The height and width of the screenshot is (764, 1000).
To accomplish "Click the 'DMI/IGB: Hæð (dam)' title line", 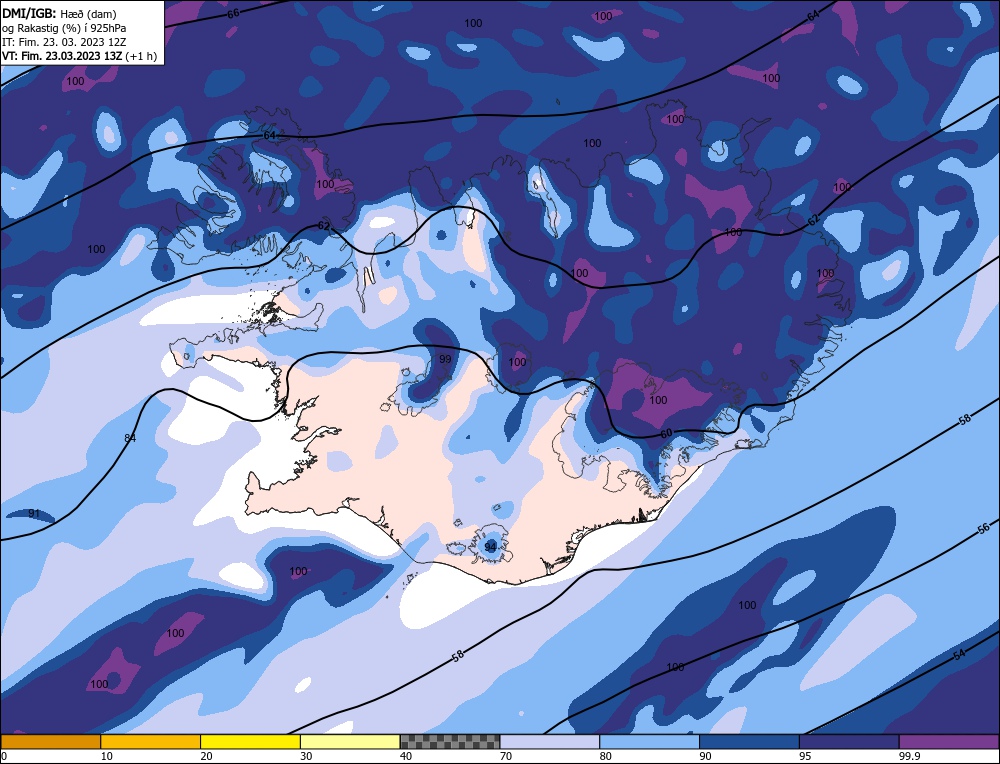I will [x=59, y=13].
